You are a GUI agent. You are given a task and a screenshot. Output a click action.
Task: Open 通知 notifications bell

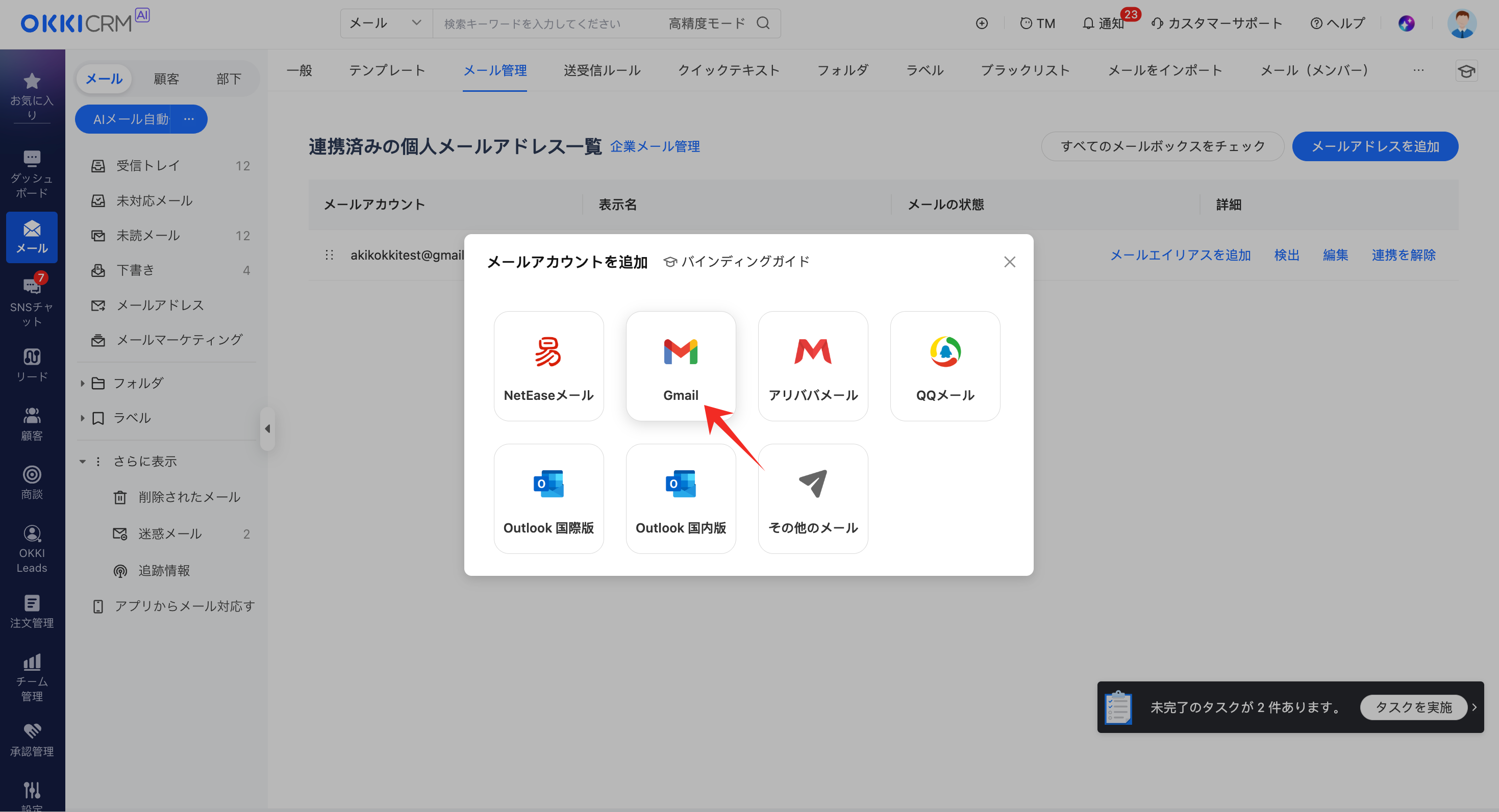tap(1103, 23)
